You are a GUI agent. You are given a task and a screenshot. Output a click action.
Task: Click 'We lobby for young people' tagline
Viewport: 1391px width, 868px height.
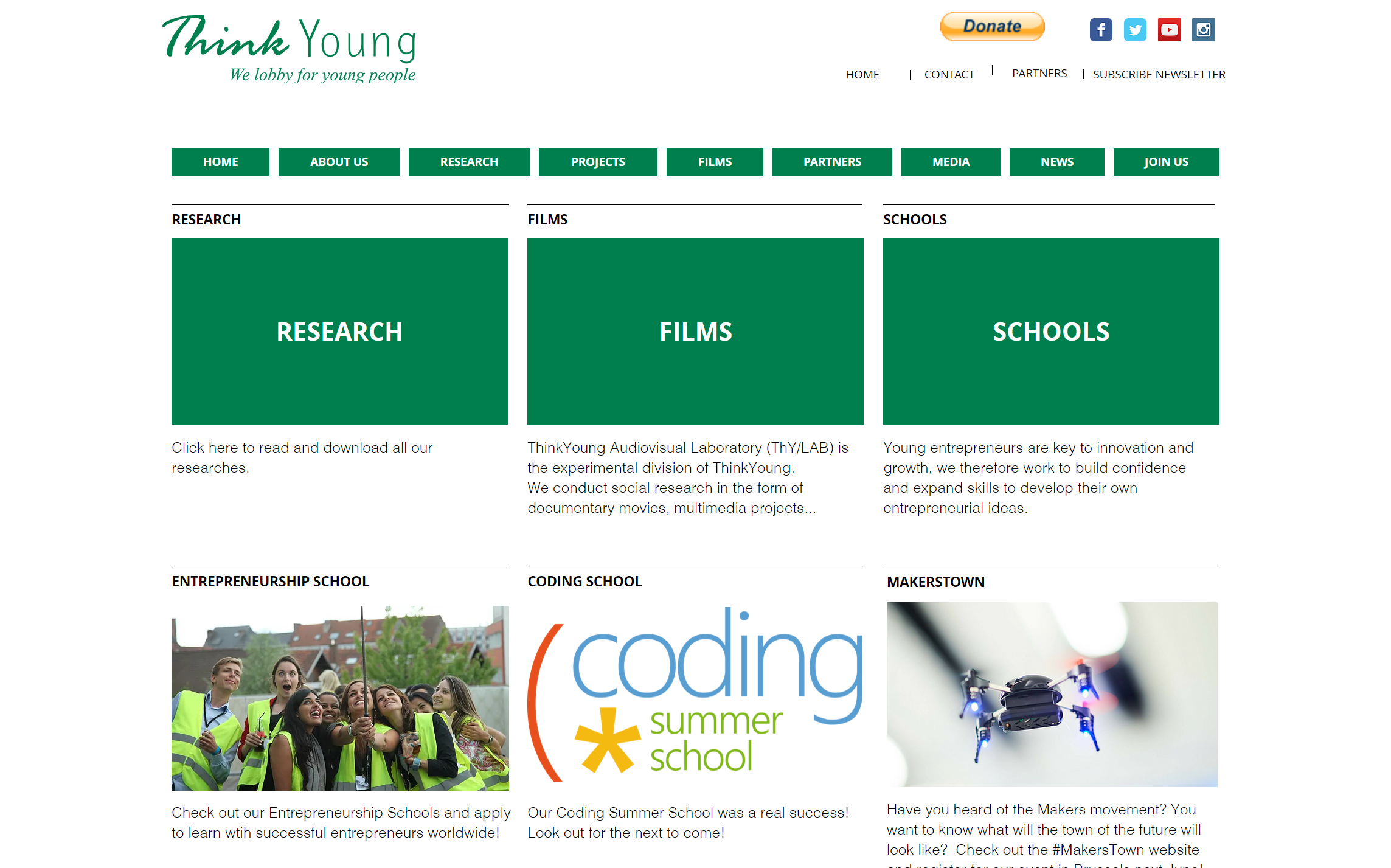tap(322, 75)
